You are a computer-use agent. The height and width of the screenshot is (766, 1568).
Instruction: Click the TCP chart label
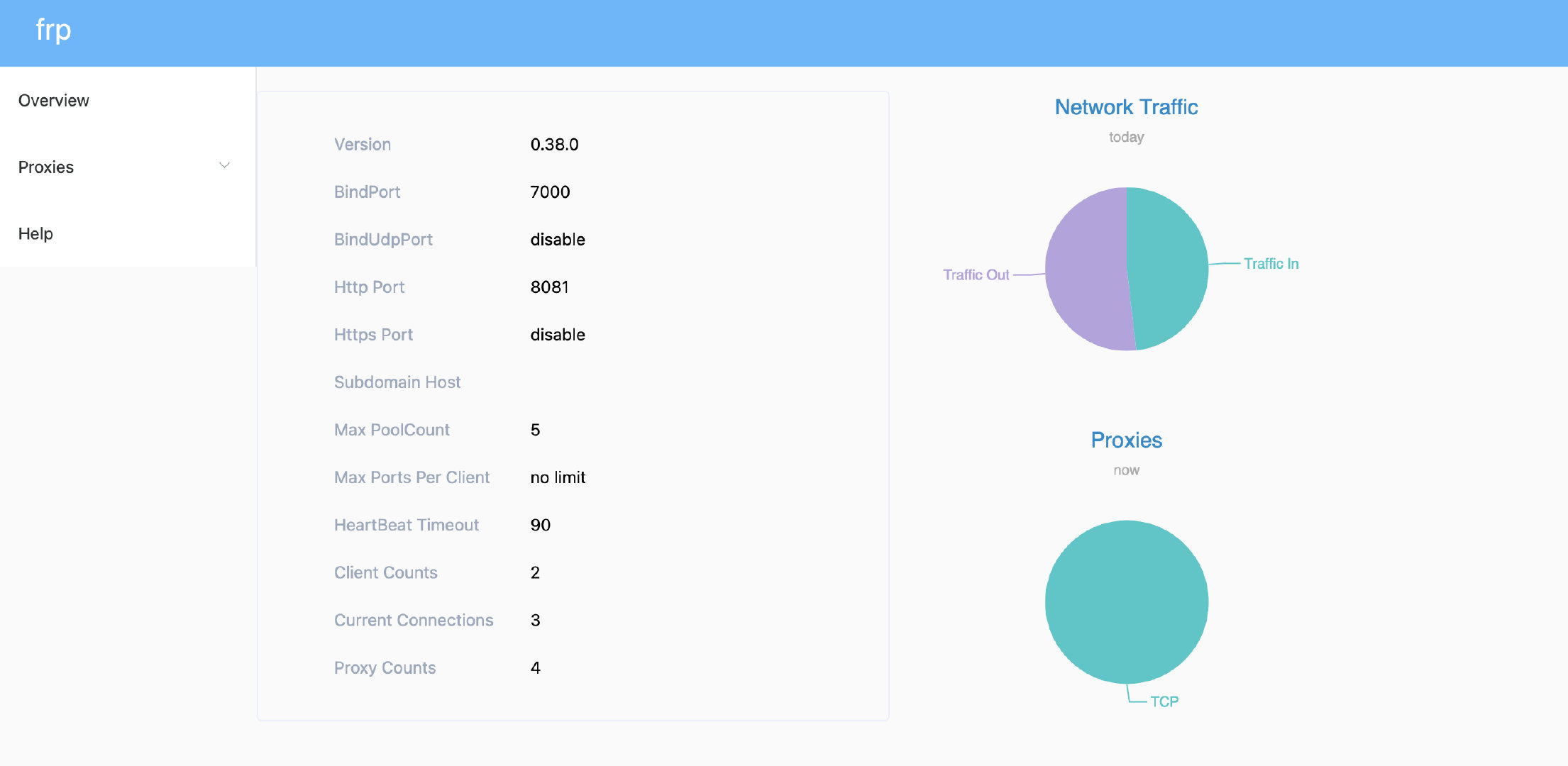click(x=1164, y=701)
